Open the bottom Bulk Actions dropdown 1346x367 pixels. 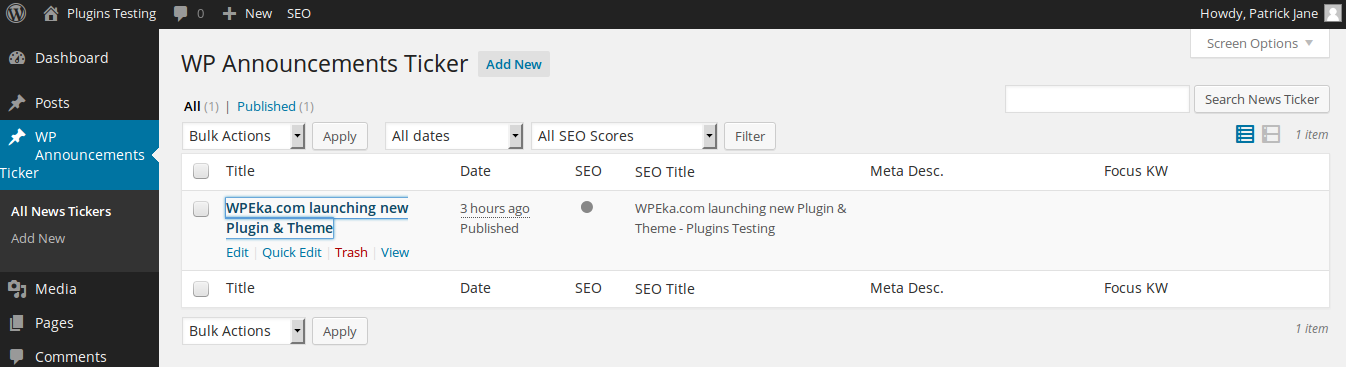pyautogui.click(x=244, y=331)
